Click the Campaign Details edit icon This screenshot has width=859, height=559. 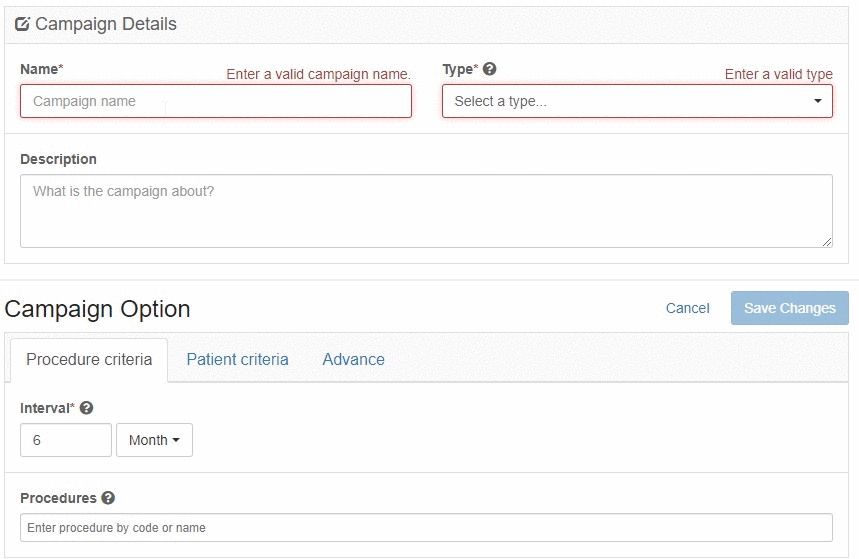pos(22,24)
